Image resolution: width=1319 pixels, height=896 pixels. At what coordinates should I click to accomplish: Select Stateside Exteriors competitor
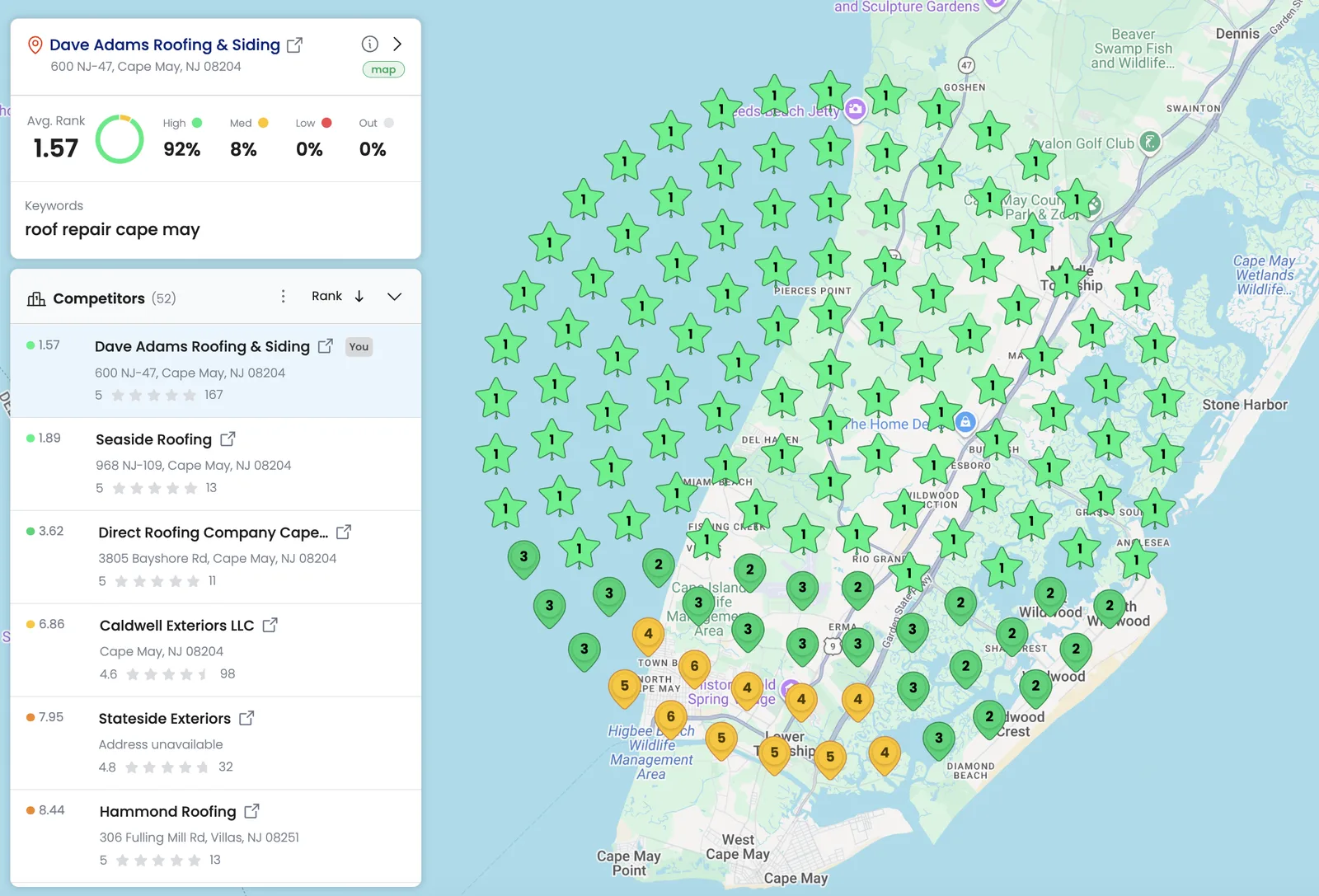(x=216, y=744)
